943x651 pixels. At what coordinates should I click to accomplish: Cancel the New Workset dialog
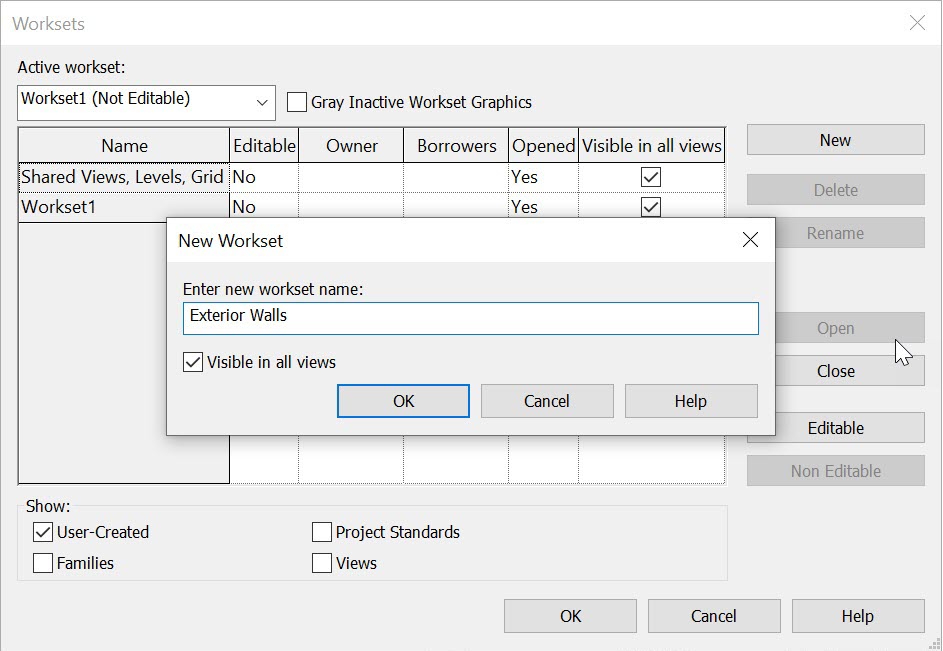click(547, 401)
